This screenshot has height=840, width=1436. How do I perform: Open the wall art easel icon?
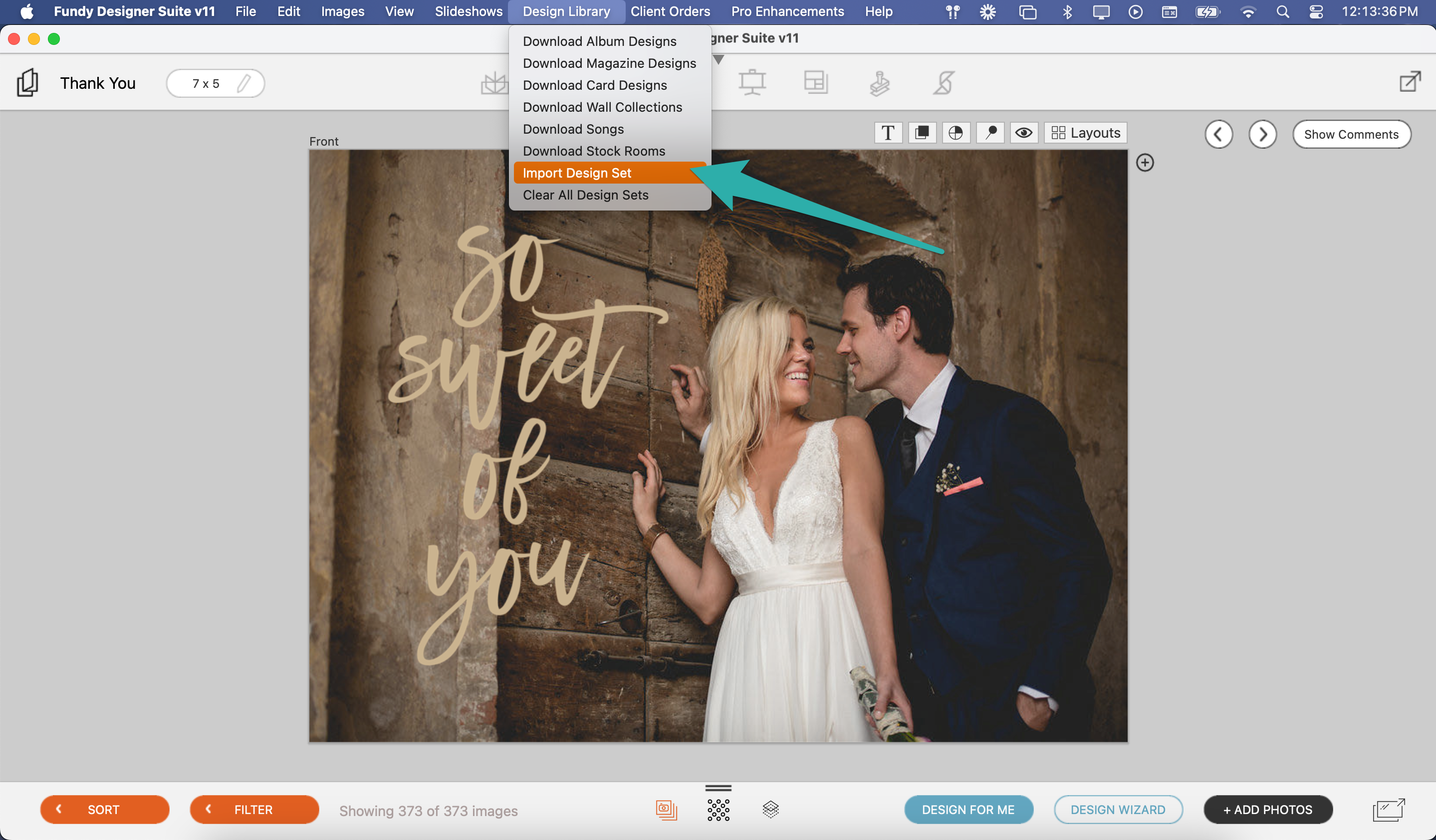pyautogui.click(x=752, y=83)
